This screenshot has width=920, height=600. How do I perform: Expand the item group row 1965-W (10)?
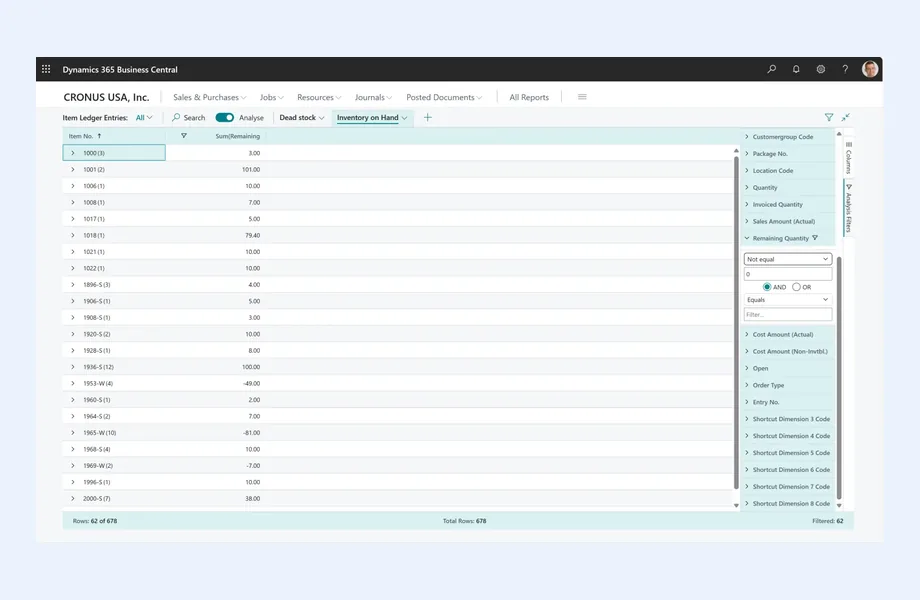pos(73,433)
